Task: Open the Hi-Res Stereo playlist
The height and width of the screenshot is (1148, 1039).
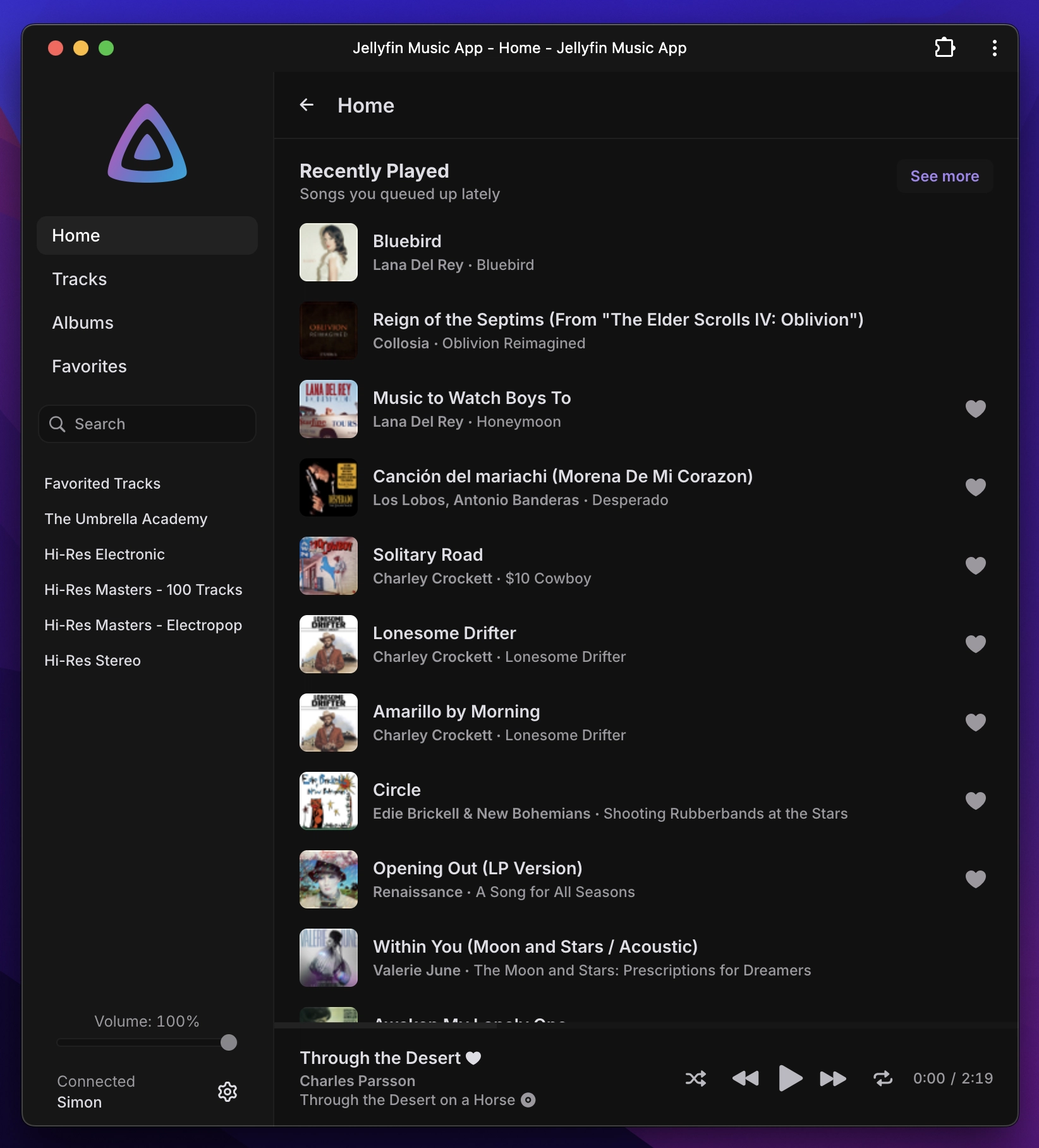Action: [92, 661]
